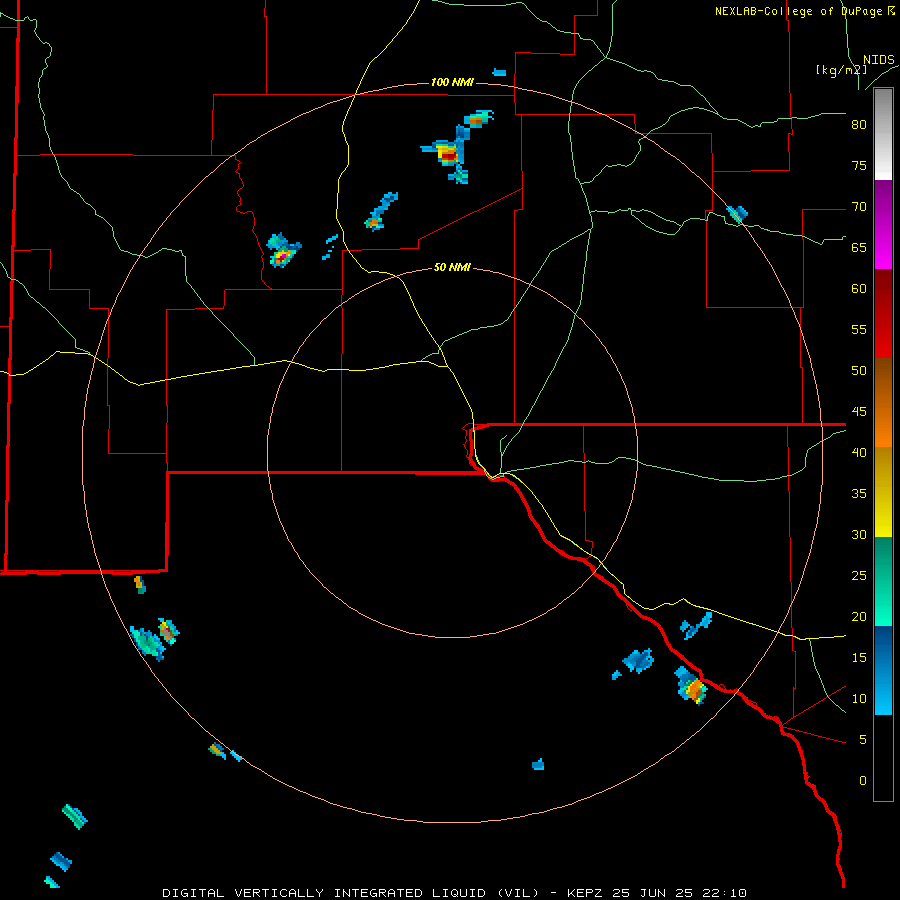Click the 75 value on the scale
Screen dimensions: 900x900
click(x=859, y=165)
